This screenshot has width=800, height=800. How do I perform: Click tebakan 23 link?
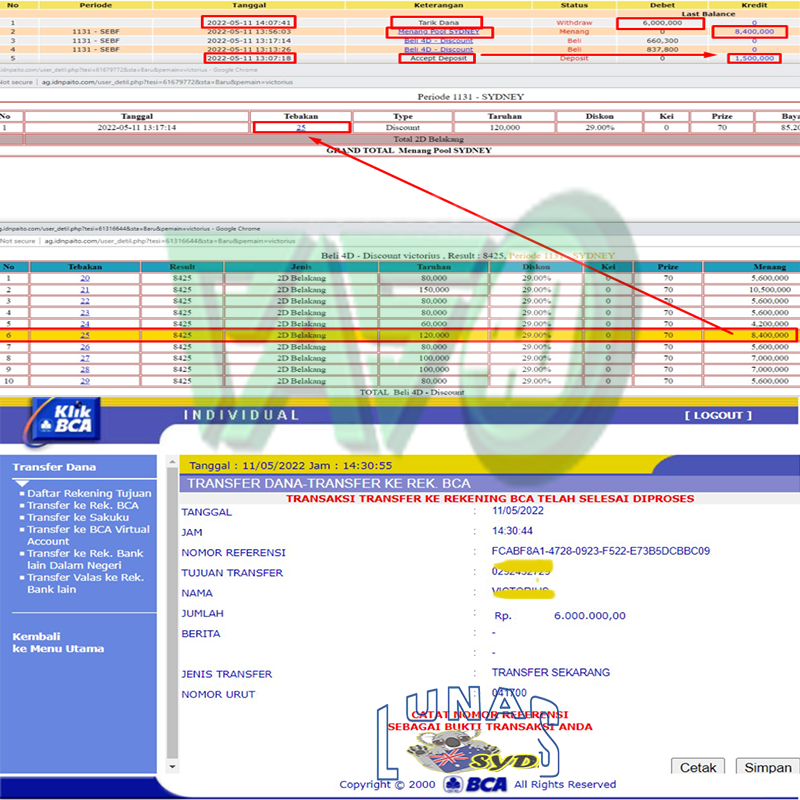point(85,312)
